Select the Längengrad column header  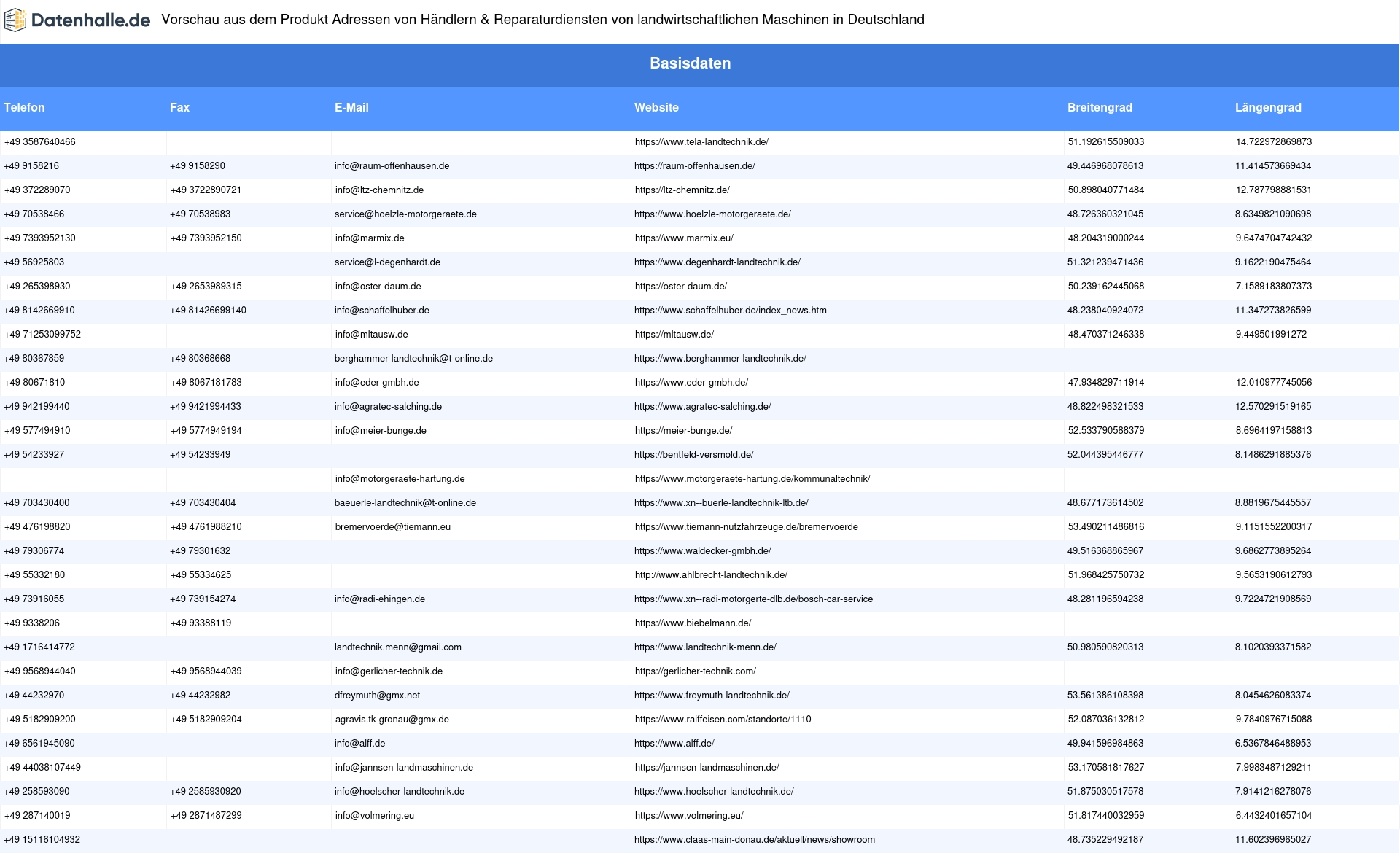click(x=1268, y=108)
